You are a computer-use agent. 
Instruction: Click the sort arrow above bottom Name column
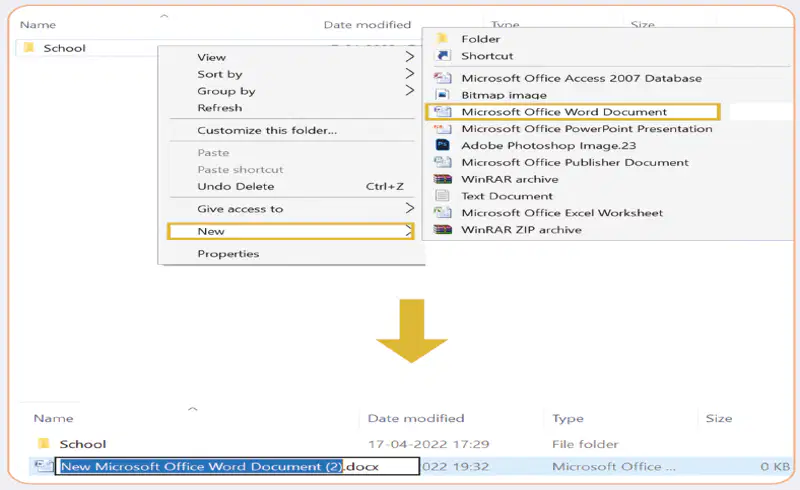click(x=192, y=408)
